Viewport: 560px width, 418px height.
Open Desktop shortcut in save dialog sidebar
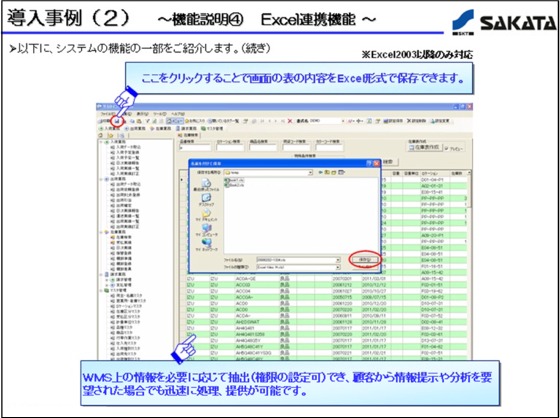coord(206,200)
